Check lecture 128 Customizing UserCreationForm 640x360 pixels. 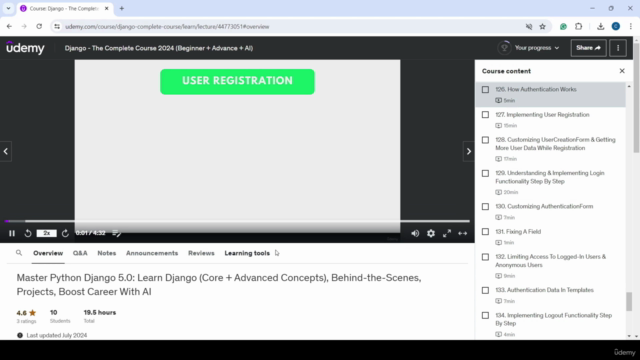coord(485,140)
